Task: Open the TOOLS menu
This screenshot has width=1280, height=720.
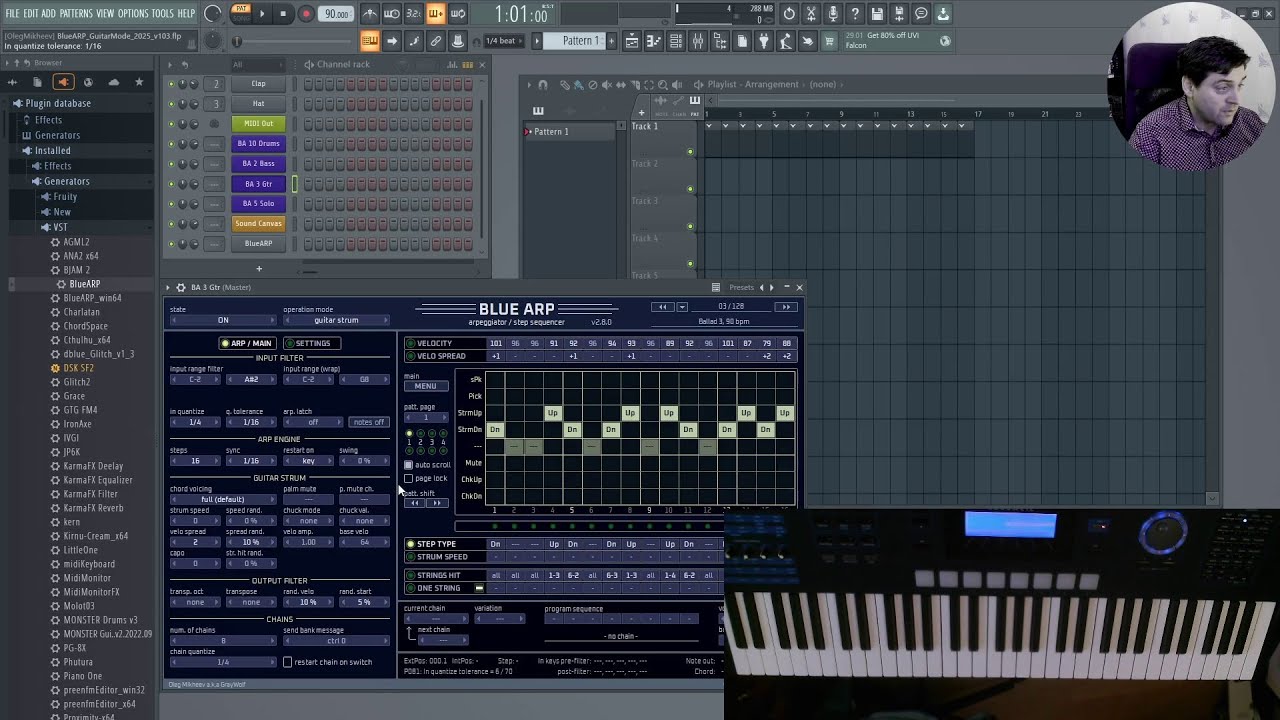Action: tap(163, 13)
